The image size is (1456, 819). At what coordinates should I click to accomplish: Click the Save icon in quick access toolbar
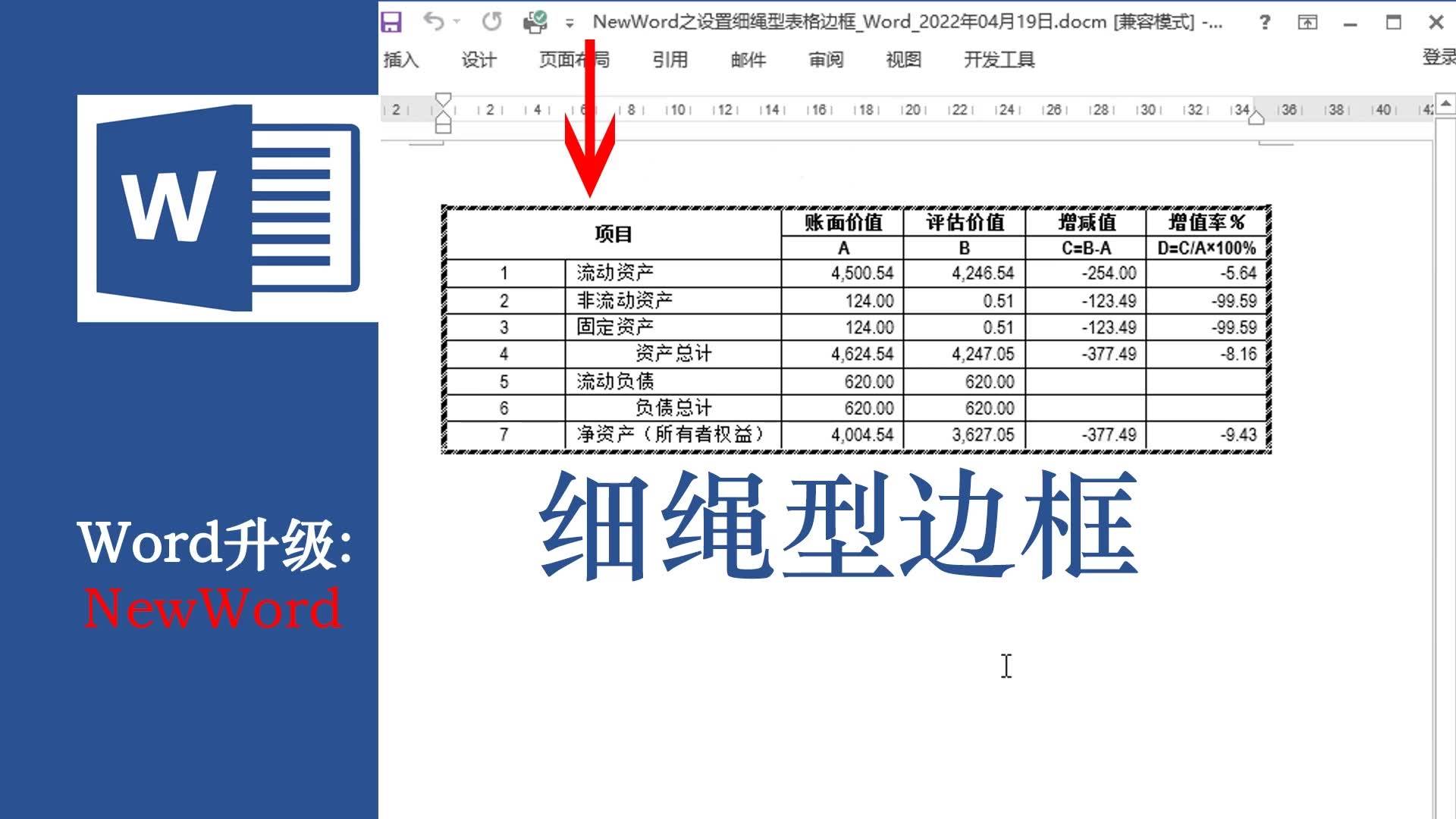tap(391, 22)
